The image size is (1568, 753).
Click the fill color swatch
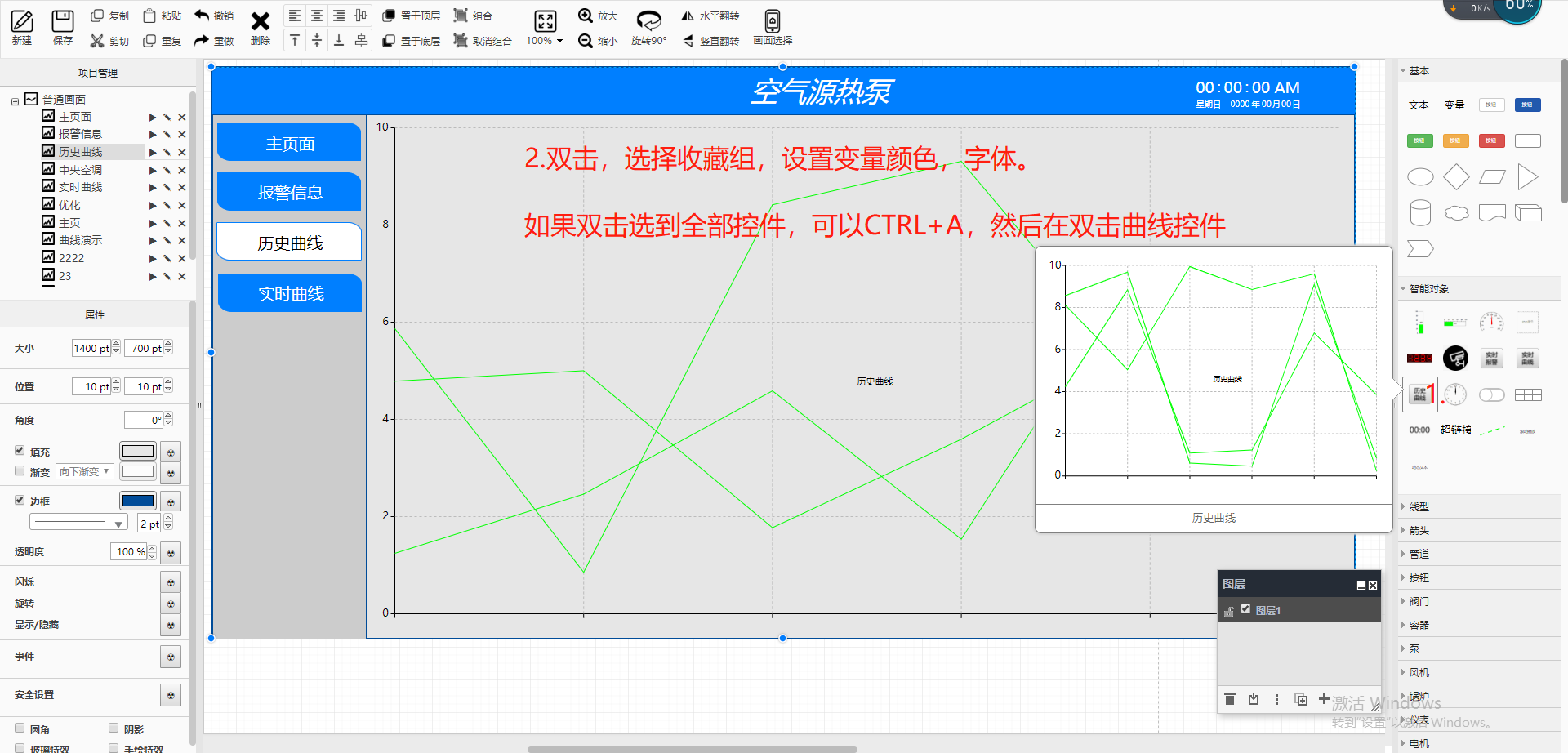(138, 451)
